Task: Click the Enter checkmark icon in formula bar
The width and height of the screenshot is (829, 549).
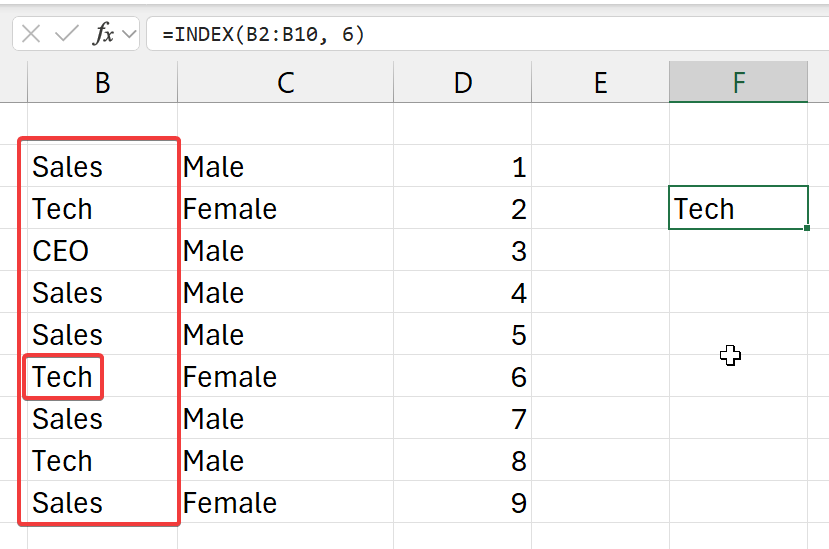Action: coord(67,34)
